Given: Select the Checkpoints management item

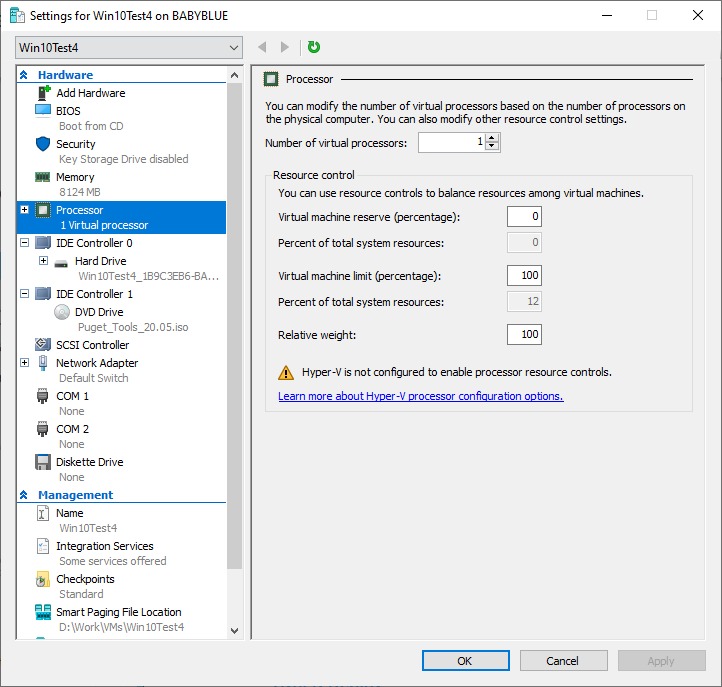Looking at the screenshot, I should tap(85, 579).
